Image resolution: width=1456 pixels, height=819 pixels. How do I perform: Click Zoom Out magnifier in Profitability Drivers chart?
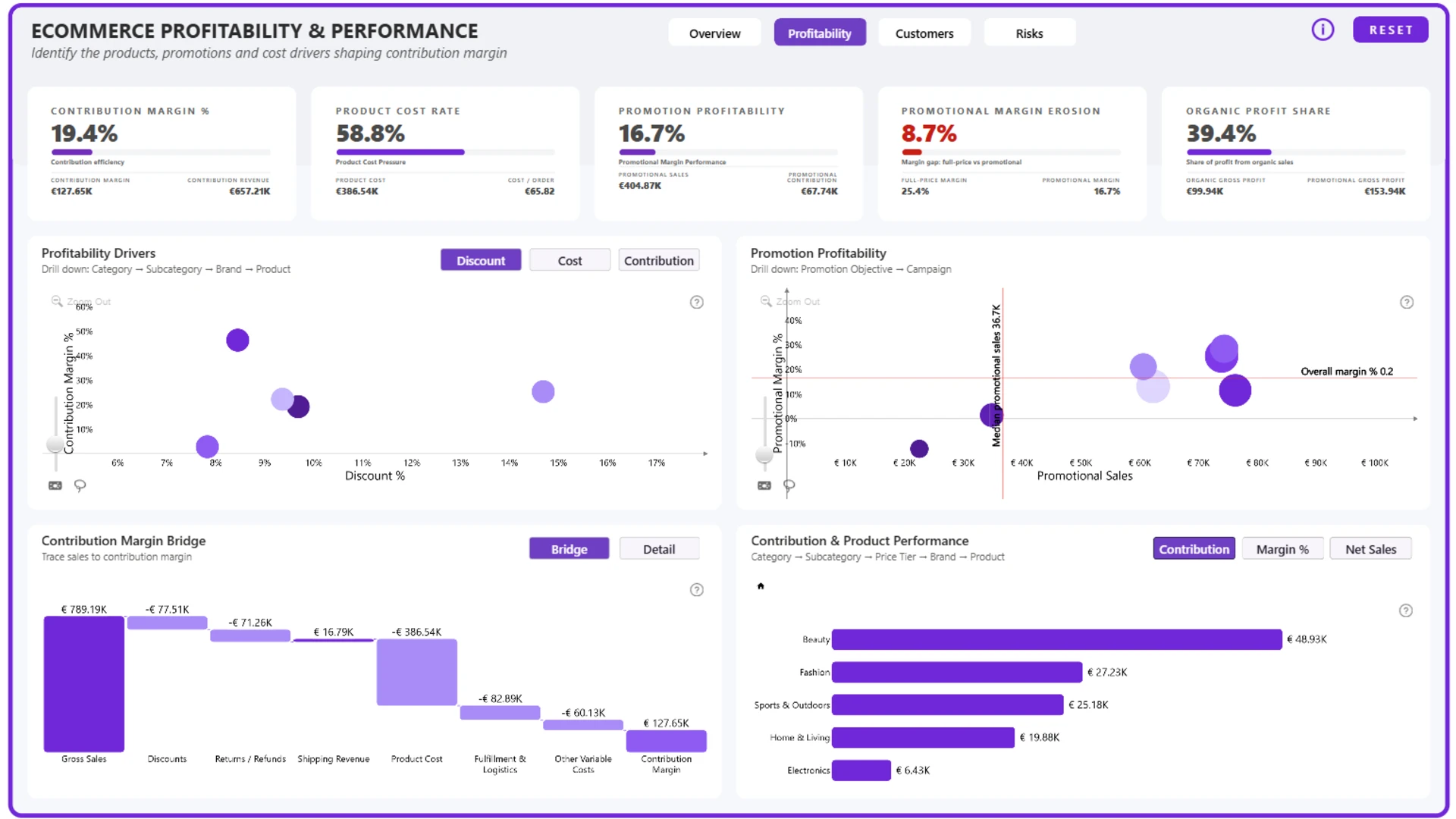[57, 301]
